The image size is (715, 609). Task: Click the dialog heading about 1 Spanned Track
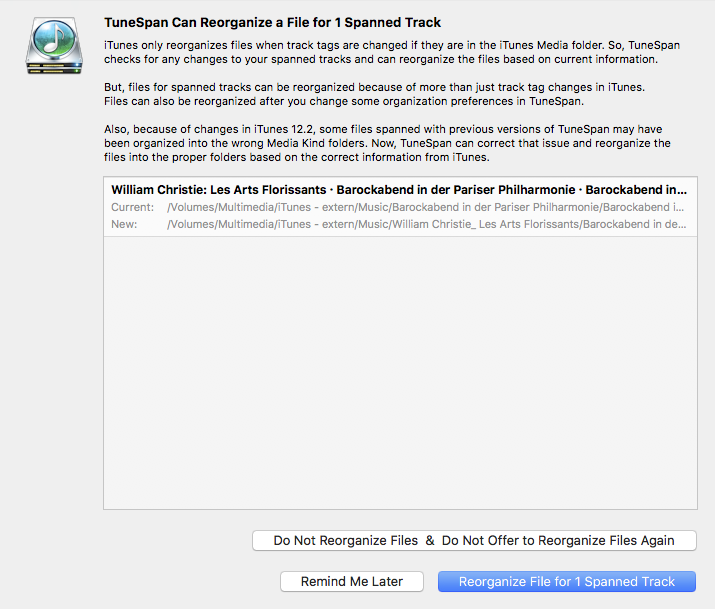(x=273, y=22)
